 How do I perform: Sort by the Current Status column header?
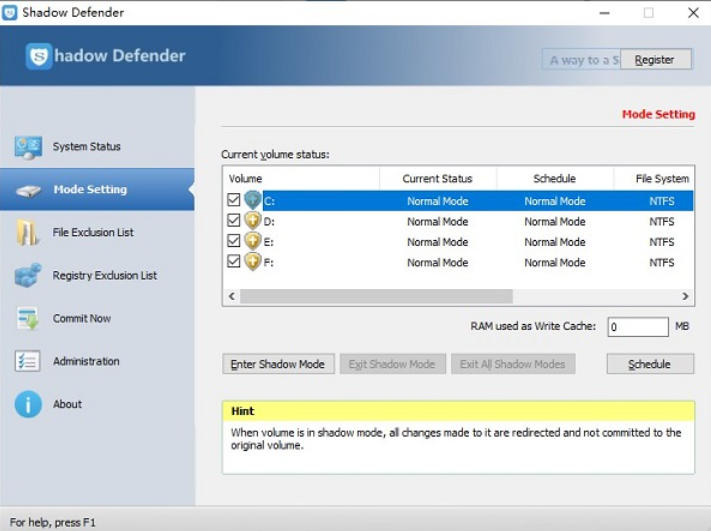tap(437, 179)
